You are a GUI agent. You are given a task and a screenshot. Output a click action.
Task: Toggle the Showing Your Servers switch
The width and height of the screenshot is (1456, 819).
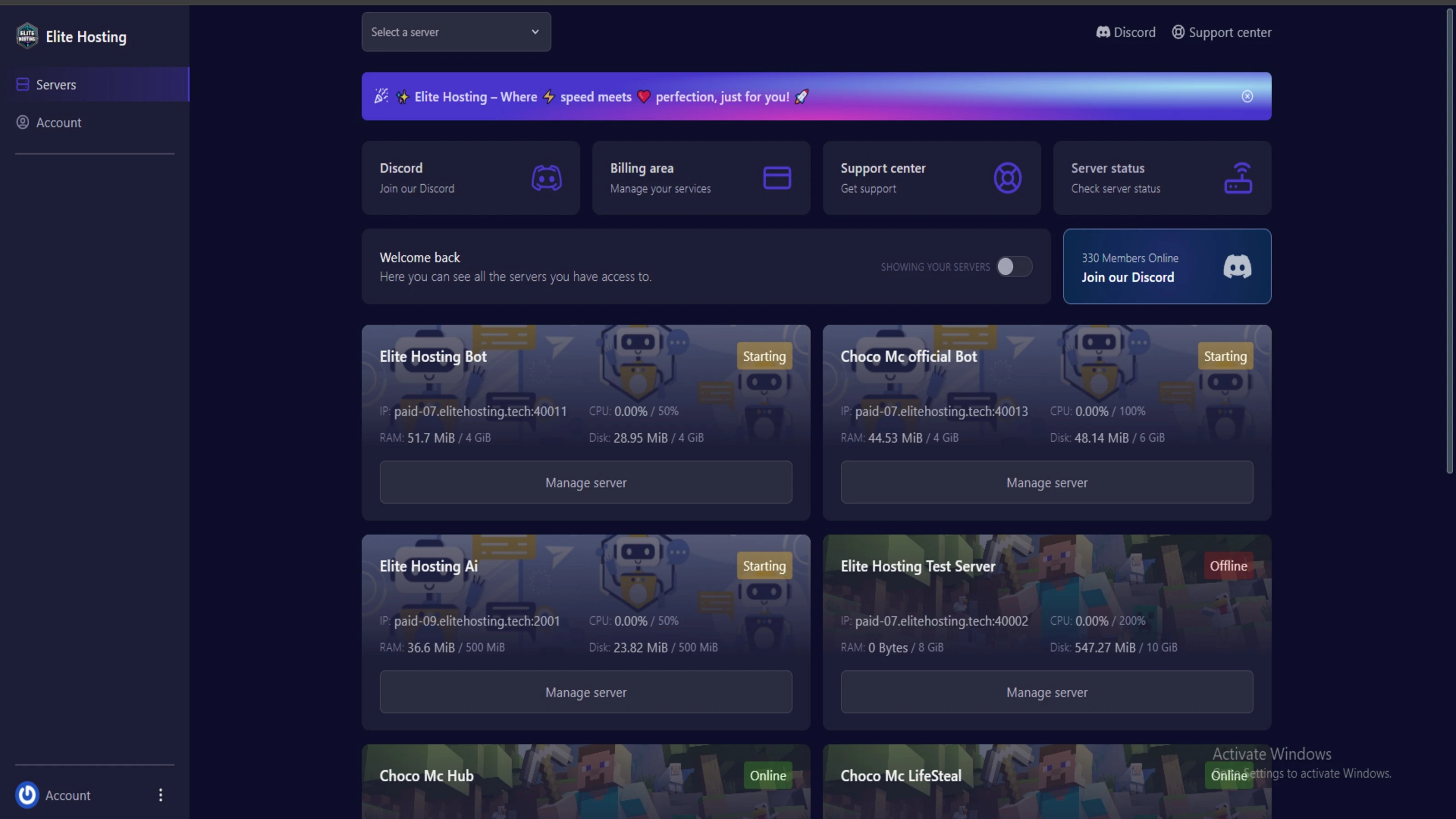click(1014, 267)
